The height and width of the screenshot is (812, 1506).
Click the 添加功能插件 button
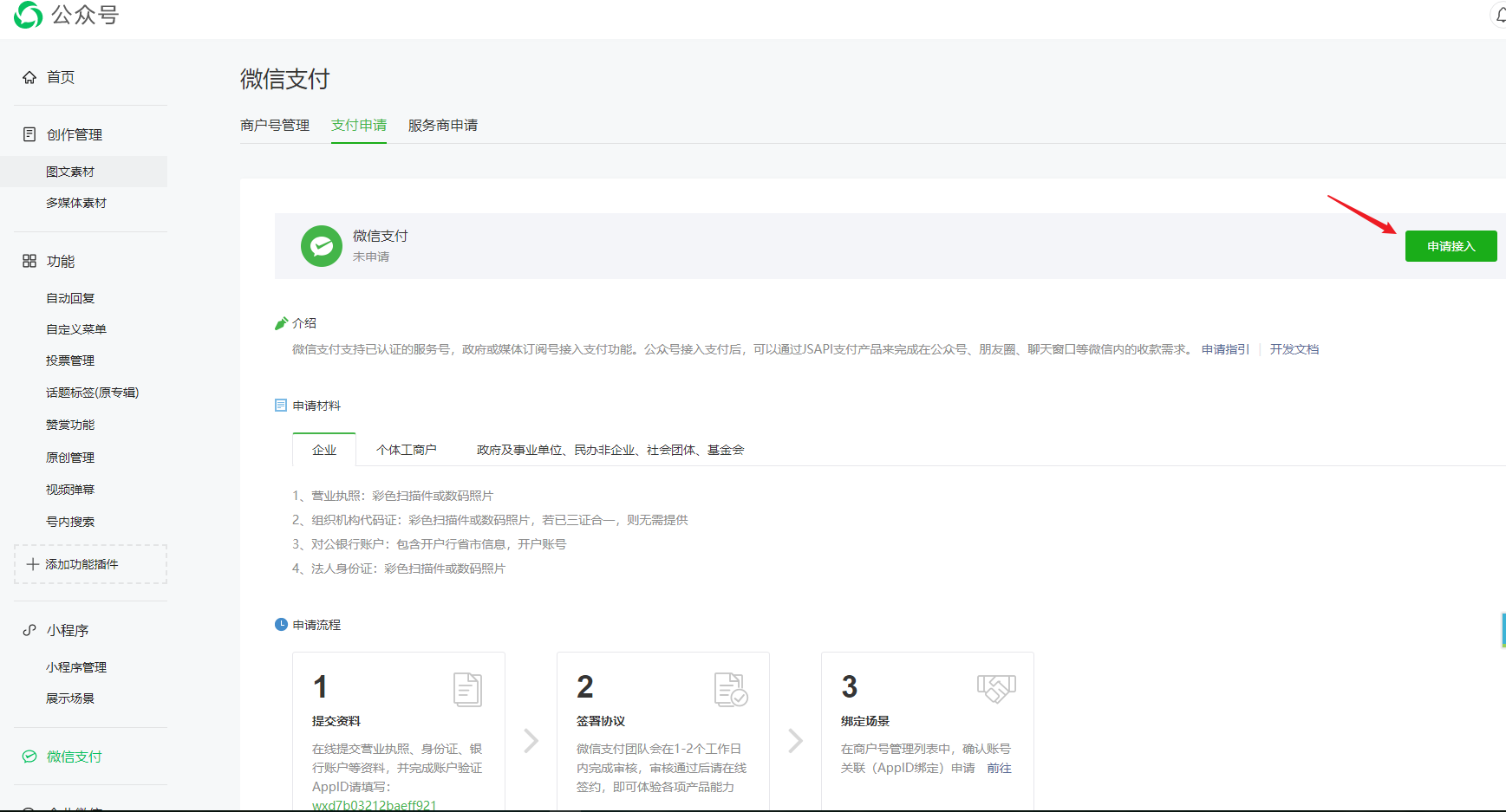90,564
